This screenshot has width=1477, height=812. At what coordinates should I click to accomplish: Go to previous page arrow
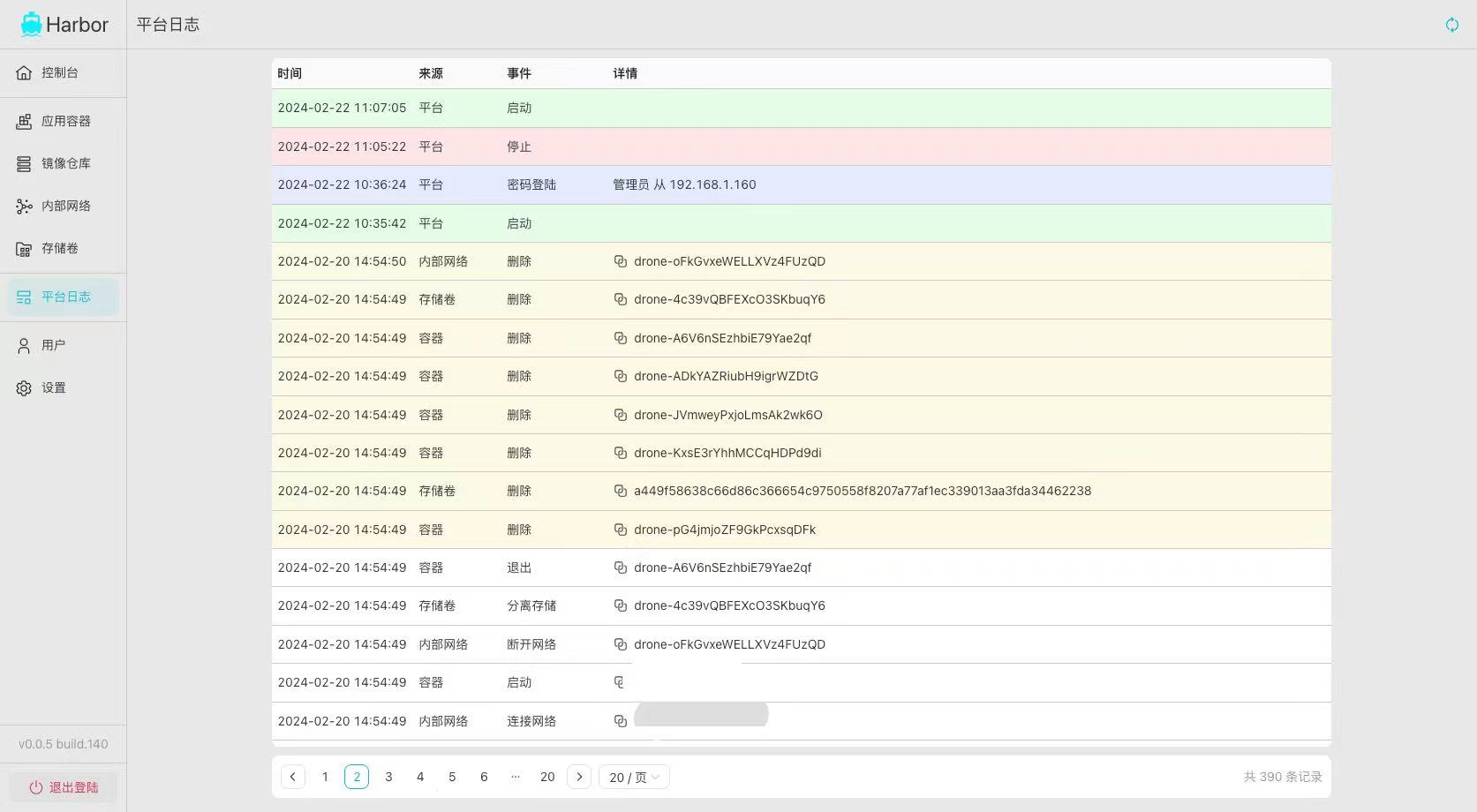[x=293, y=777]
